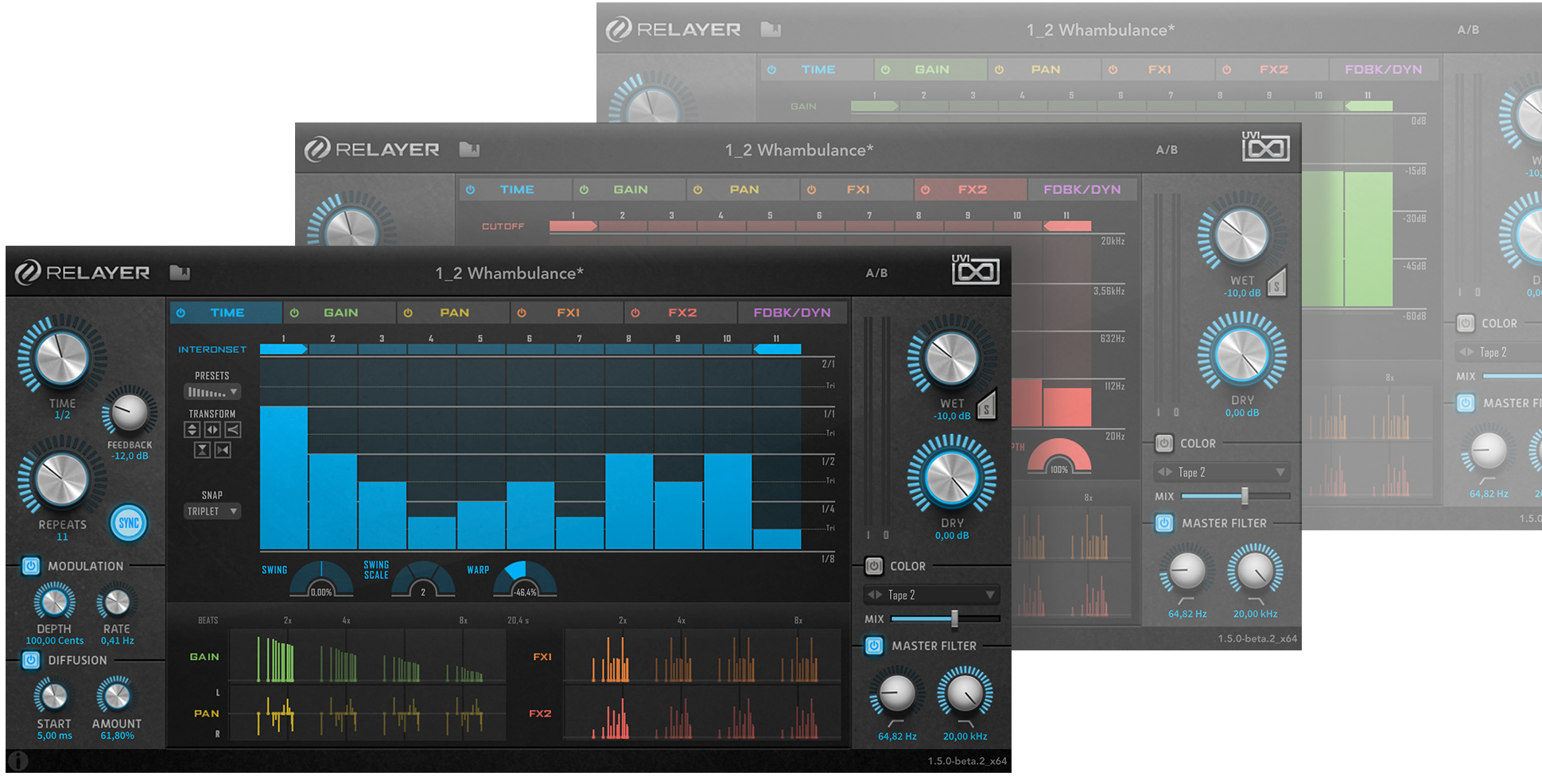
Task: Click the vertical compress transform icon
Action: click(202, 450)
